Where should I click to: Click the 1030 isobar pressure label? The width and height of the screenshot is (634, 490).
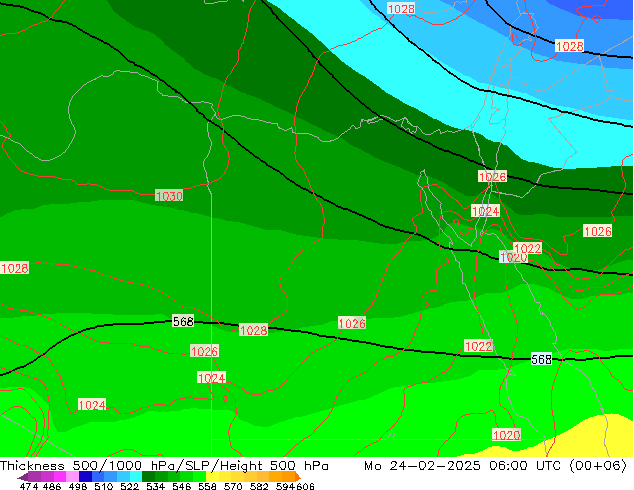169,196
